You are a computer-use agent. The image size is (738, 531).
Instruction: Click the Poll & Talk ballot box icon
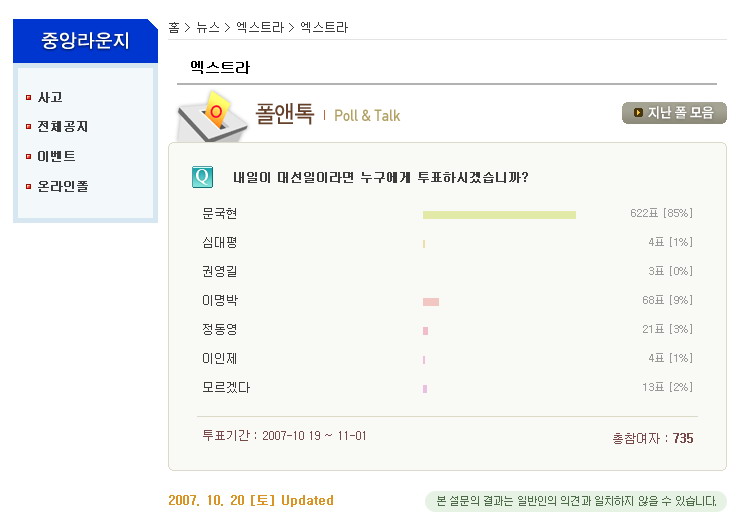click(x=213, y=115)
